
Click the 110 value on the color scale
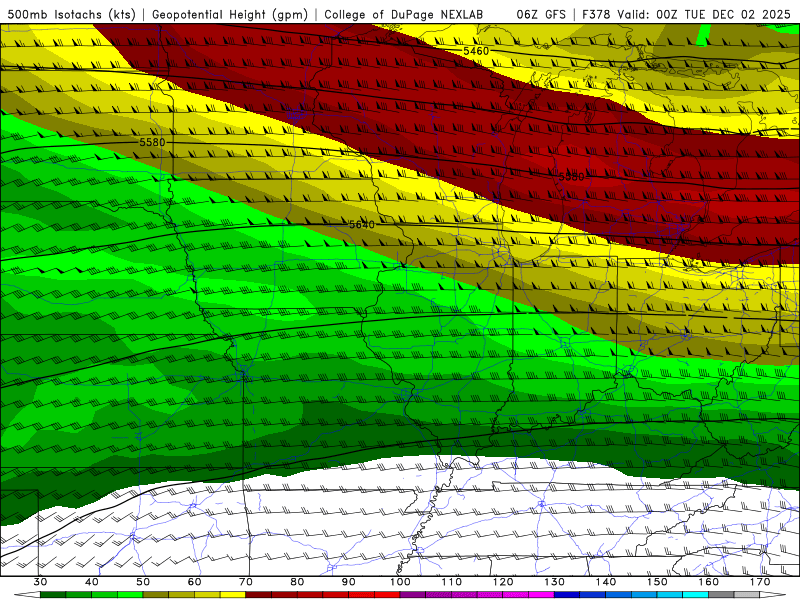pyautogui.click(x=452, y=582)
